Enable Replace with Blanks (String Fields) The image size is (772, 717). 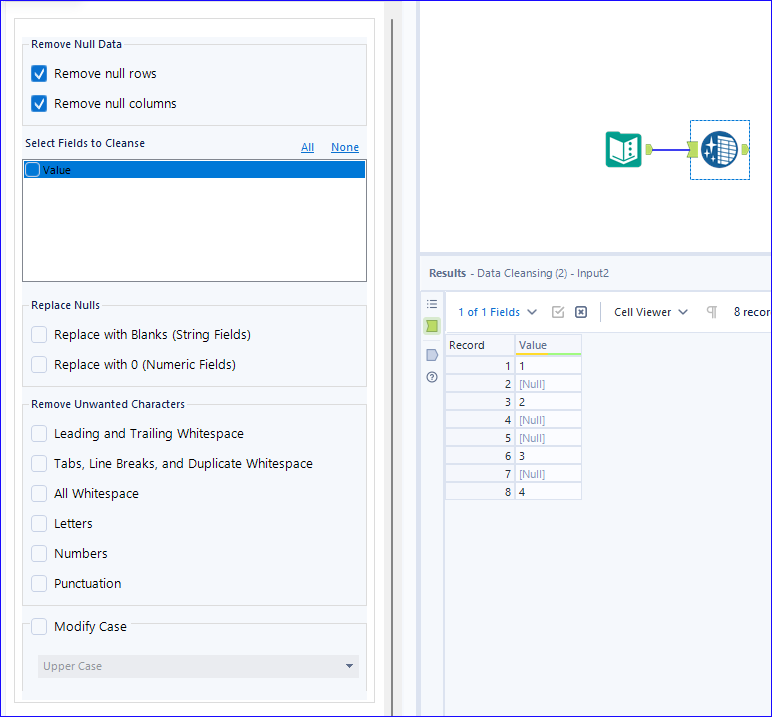[39, 334]
